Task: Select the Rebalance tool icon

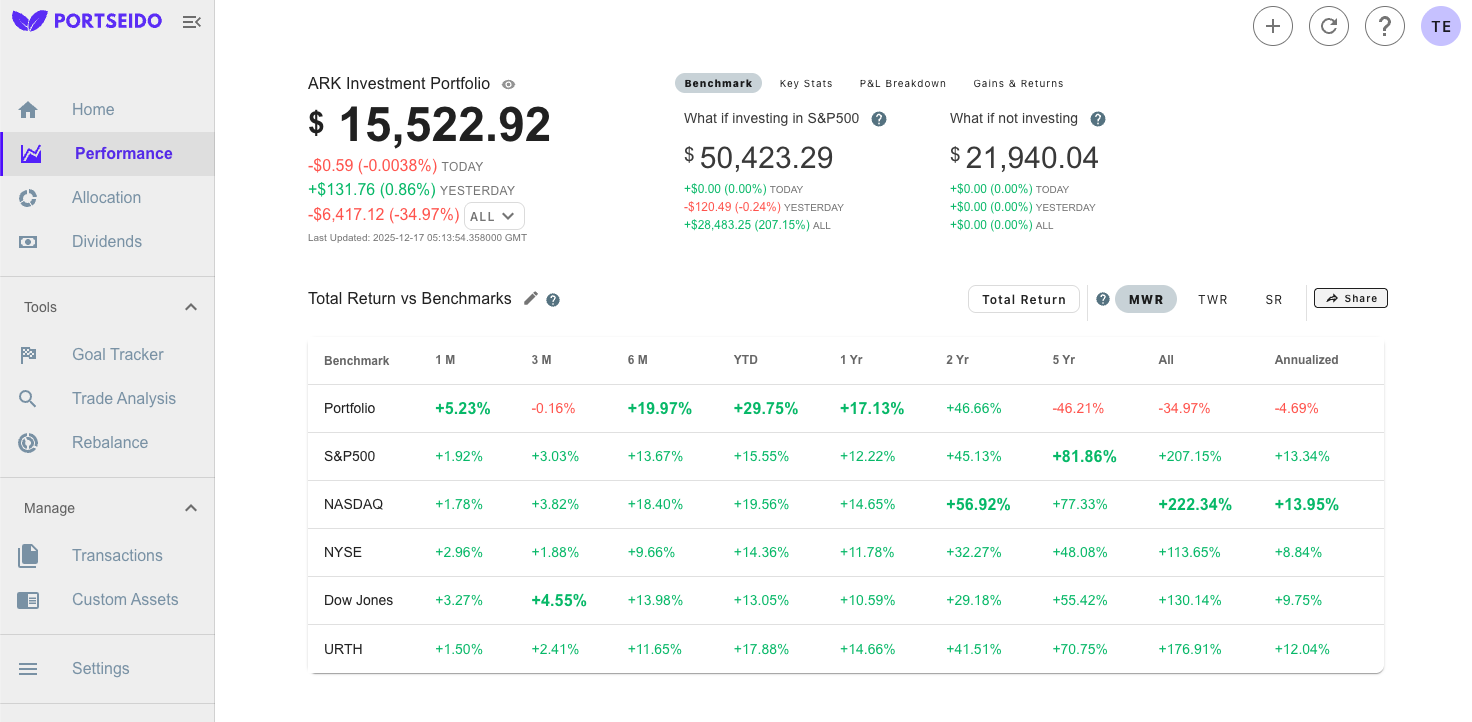Action: (x=29, y=442)
